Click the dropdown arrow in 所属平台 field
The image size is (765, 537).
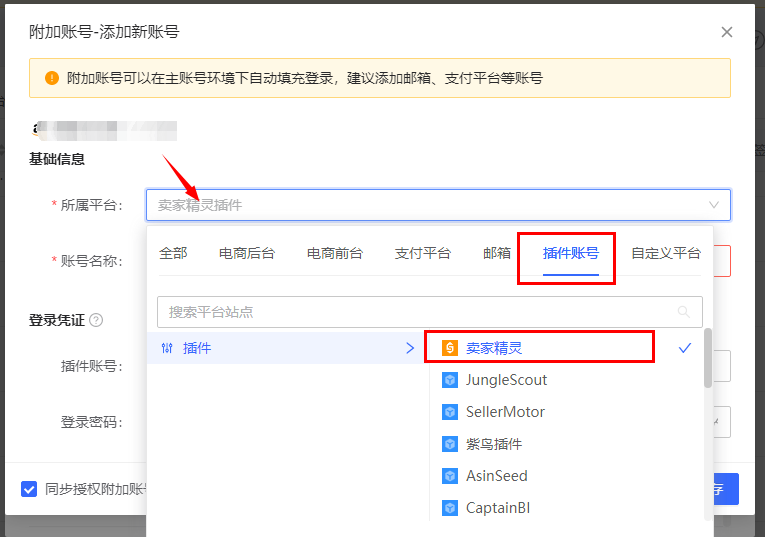click(714, 205)
